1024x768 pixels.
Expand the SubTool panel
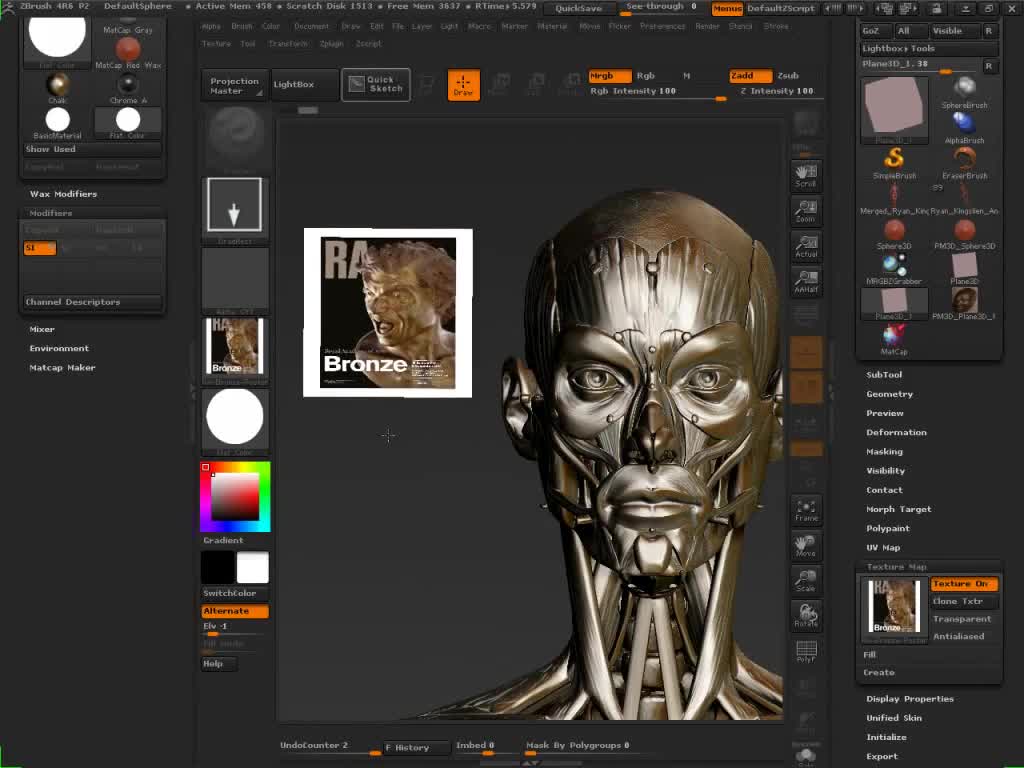coord(884,375)
